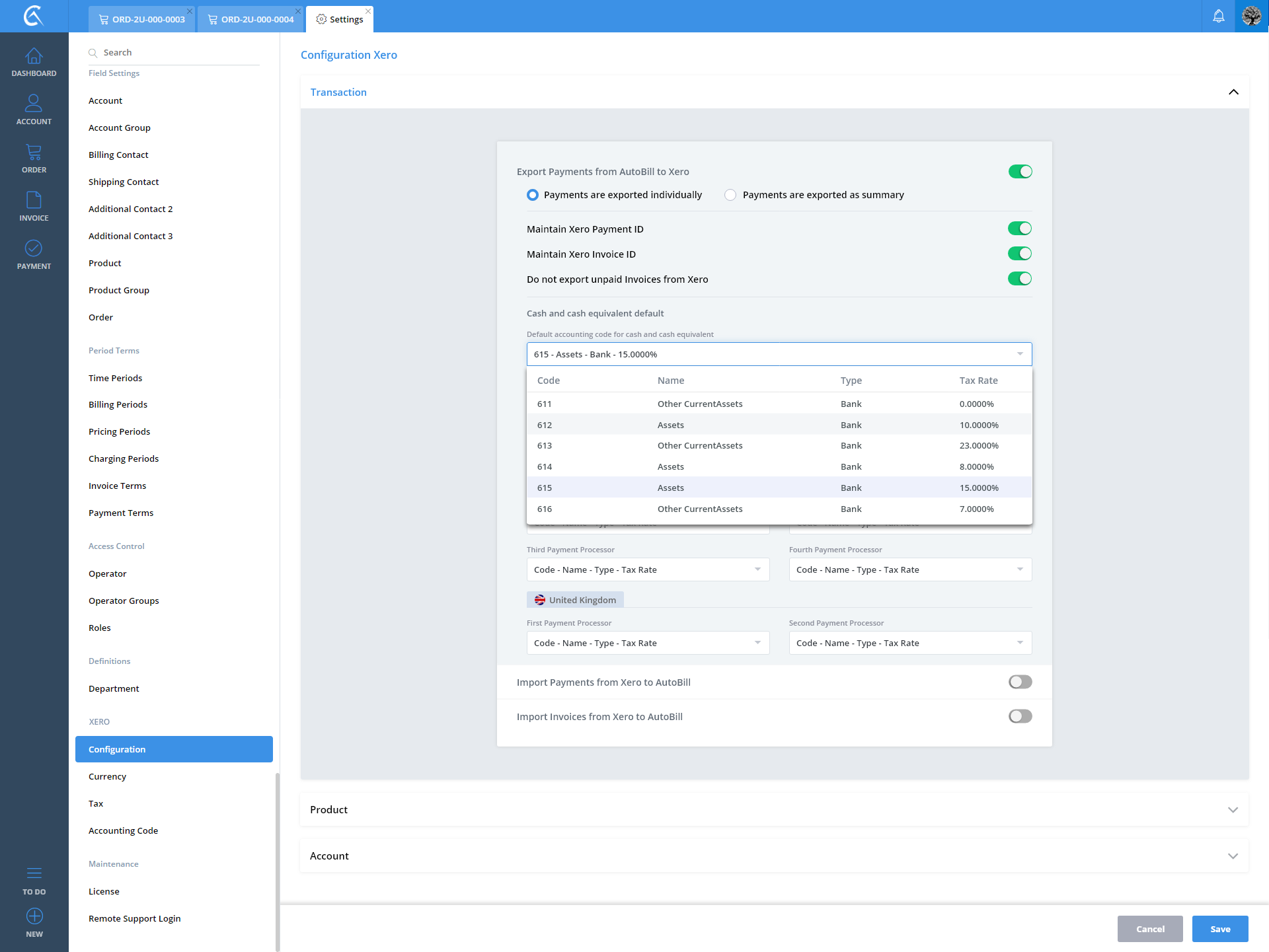Image resolution: width=1269 pixels, height=952 pixels.
Task: Disable Maintain Xero Payment ID toggle
Action: pyautogui.click(x=1019, y=229)
